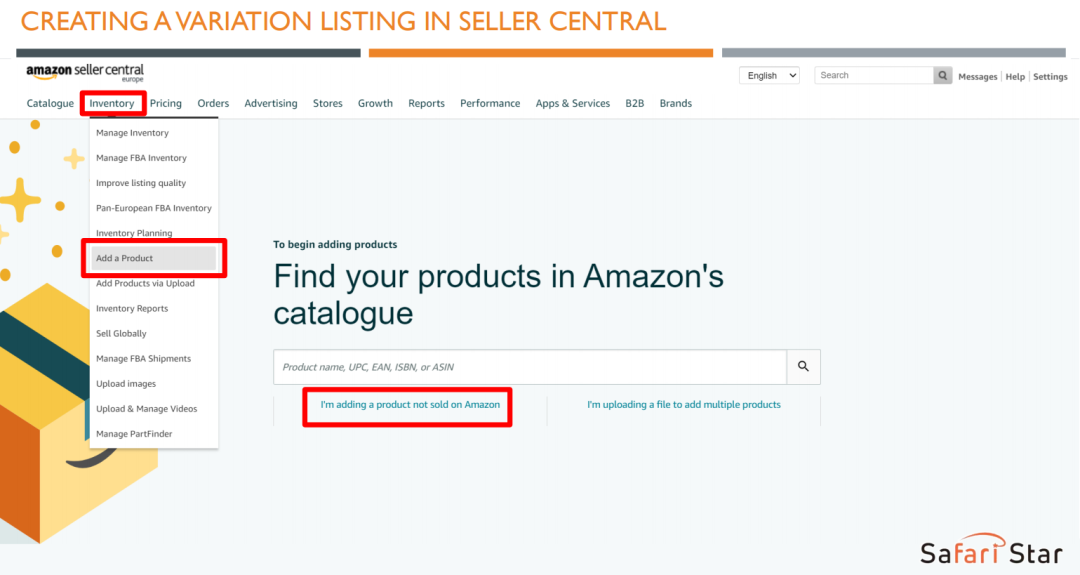Go to the Advertising tab
1080x575 pixels.
270,103
